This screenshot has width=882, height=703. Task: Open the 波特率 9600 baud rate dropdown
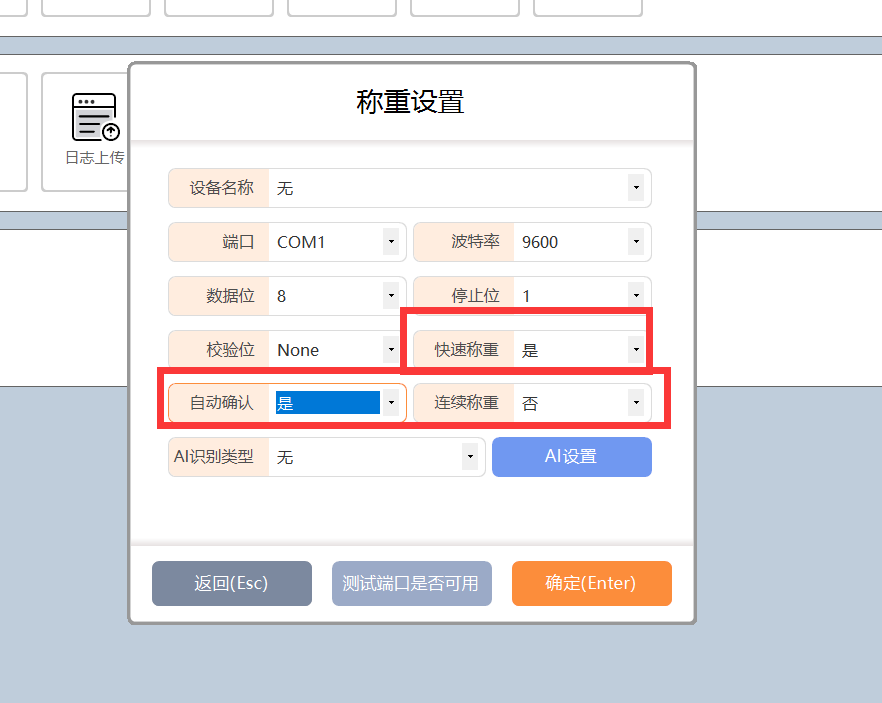coord(636,242)
